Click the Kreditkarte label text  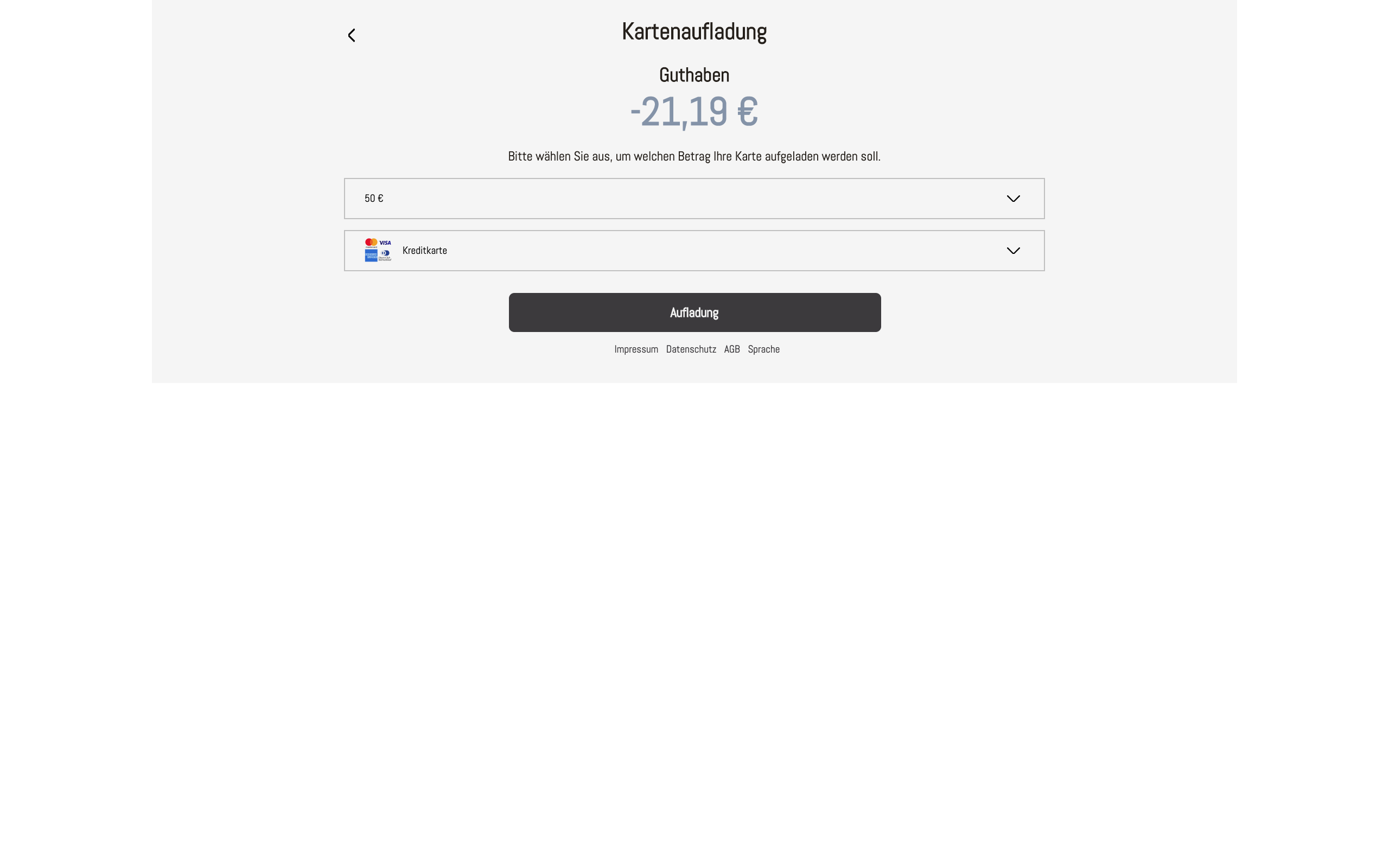[425, 251]
